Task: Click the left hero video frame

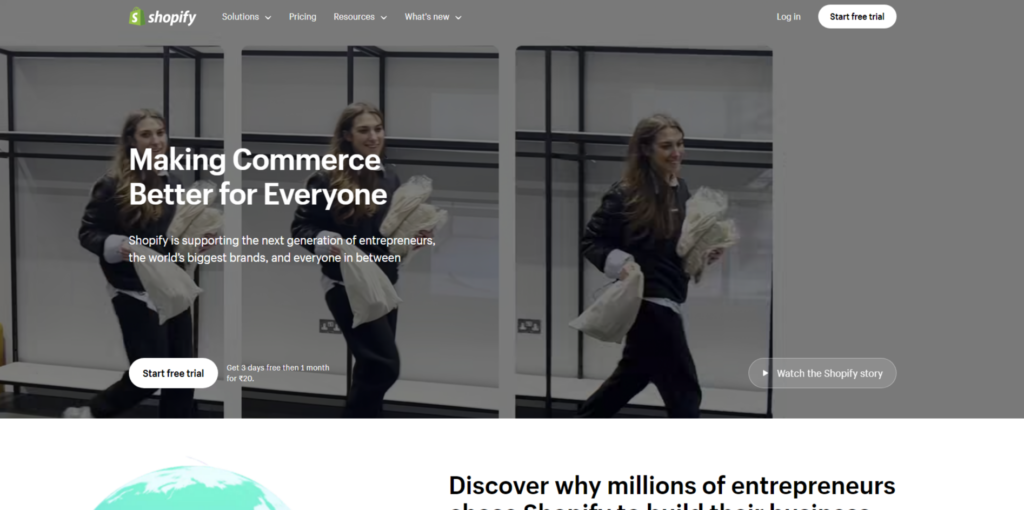Action: click(112, 232)
